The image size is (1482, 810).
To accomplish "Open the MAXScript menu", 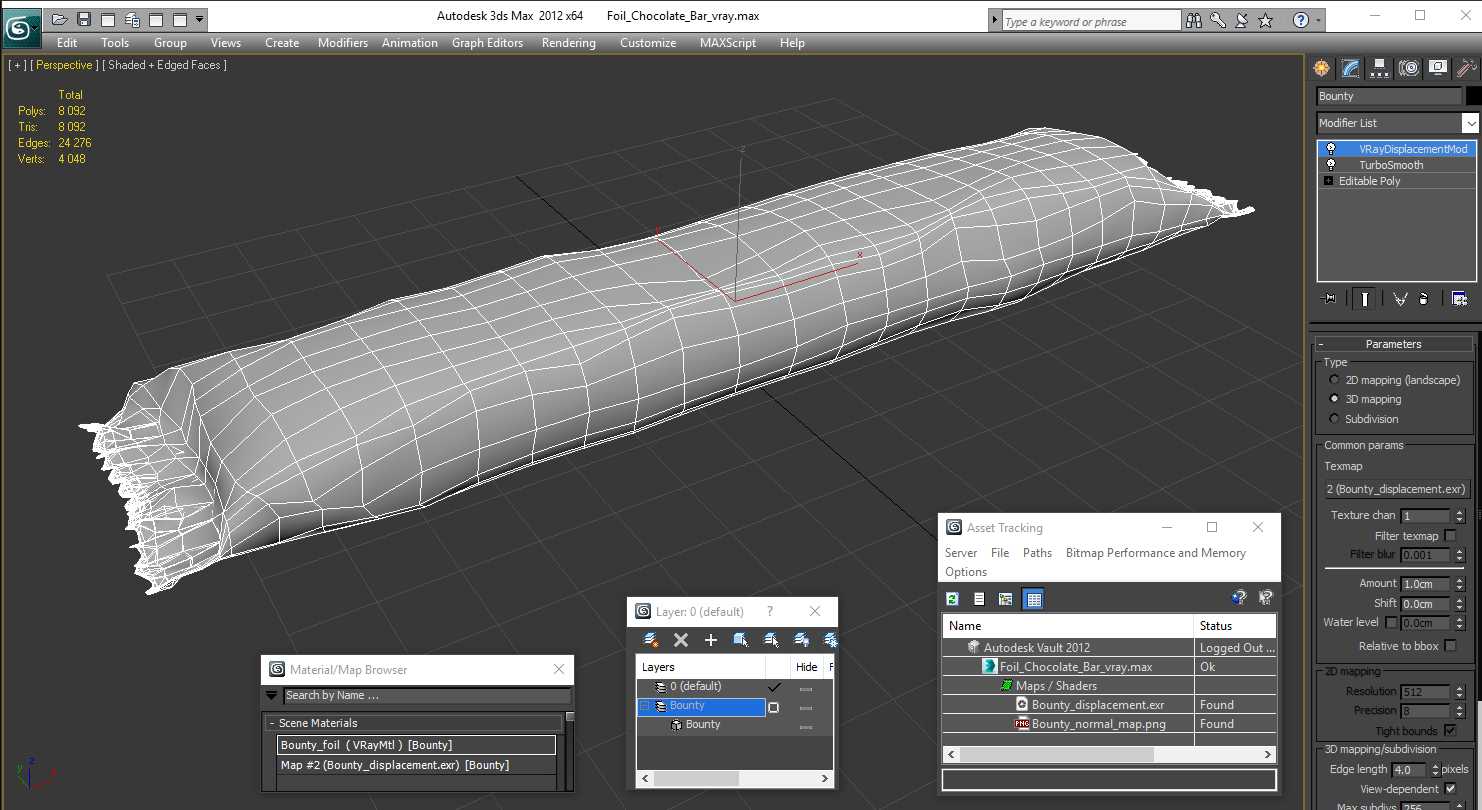I will coord(728,43).
